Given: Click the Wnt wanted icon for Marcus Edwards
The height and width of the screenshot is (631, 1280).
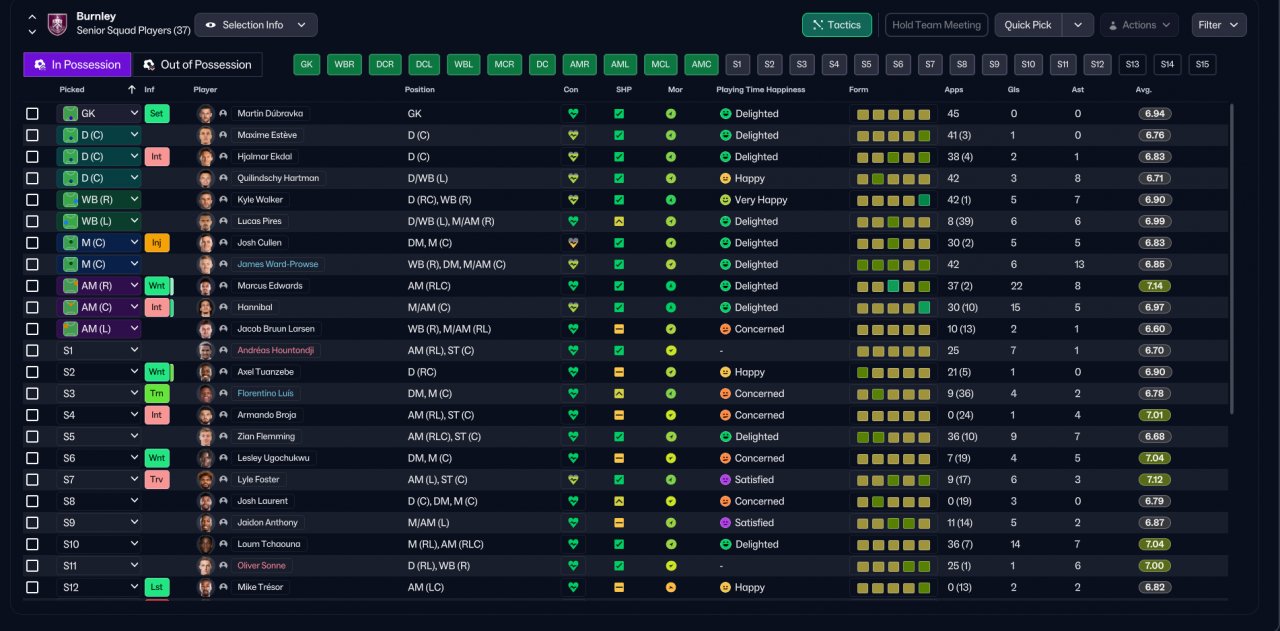Looking at the screenshot, I should click(157, 286).
